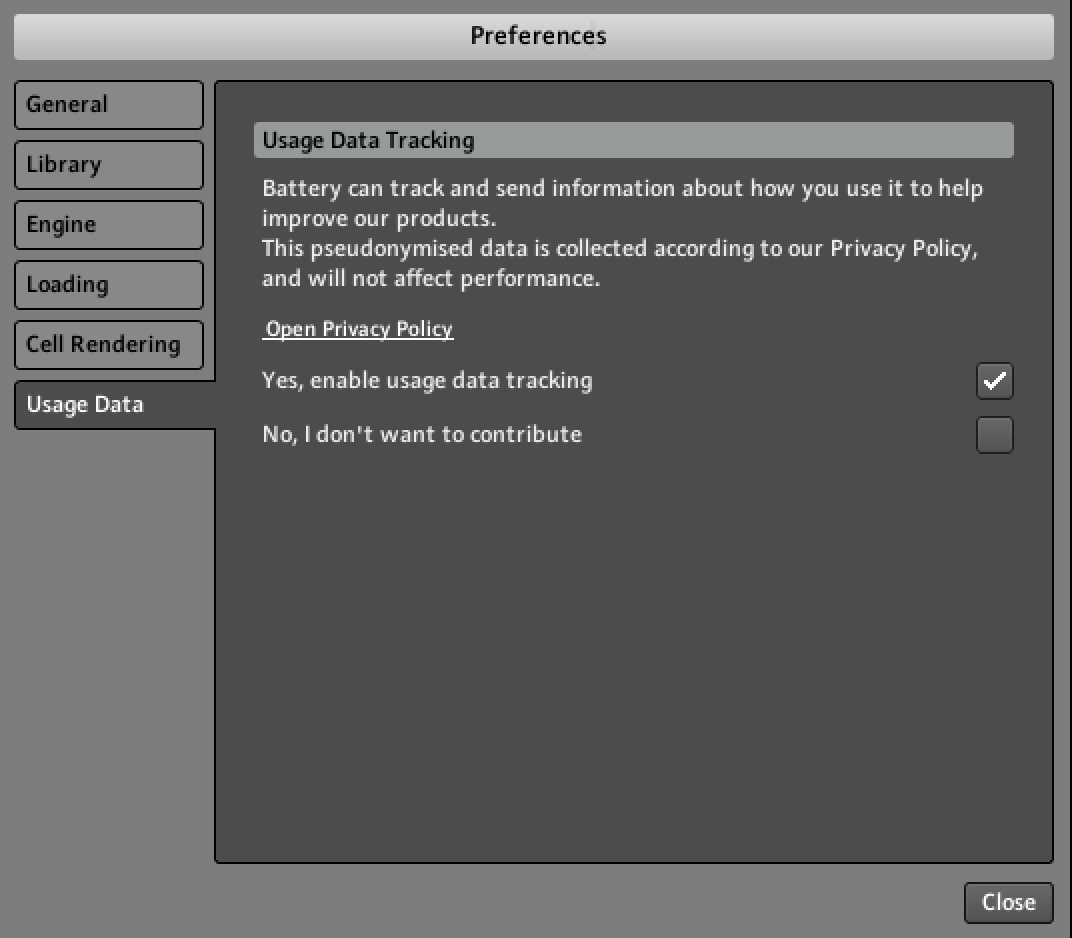Click empty panel area below the checkboxes
1072x938 pixels.
pos(633,650)
